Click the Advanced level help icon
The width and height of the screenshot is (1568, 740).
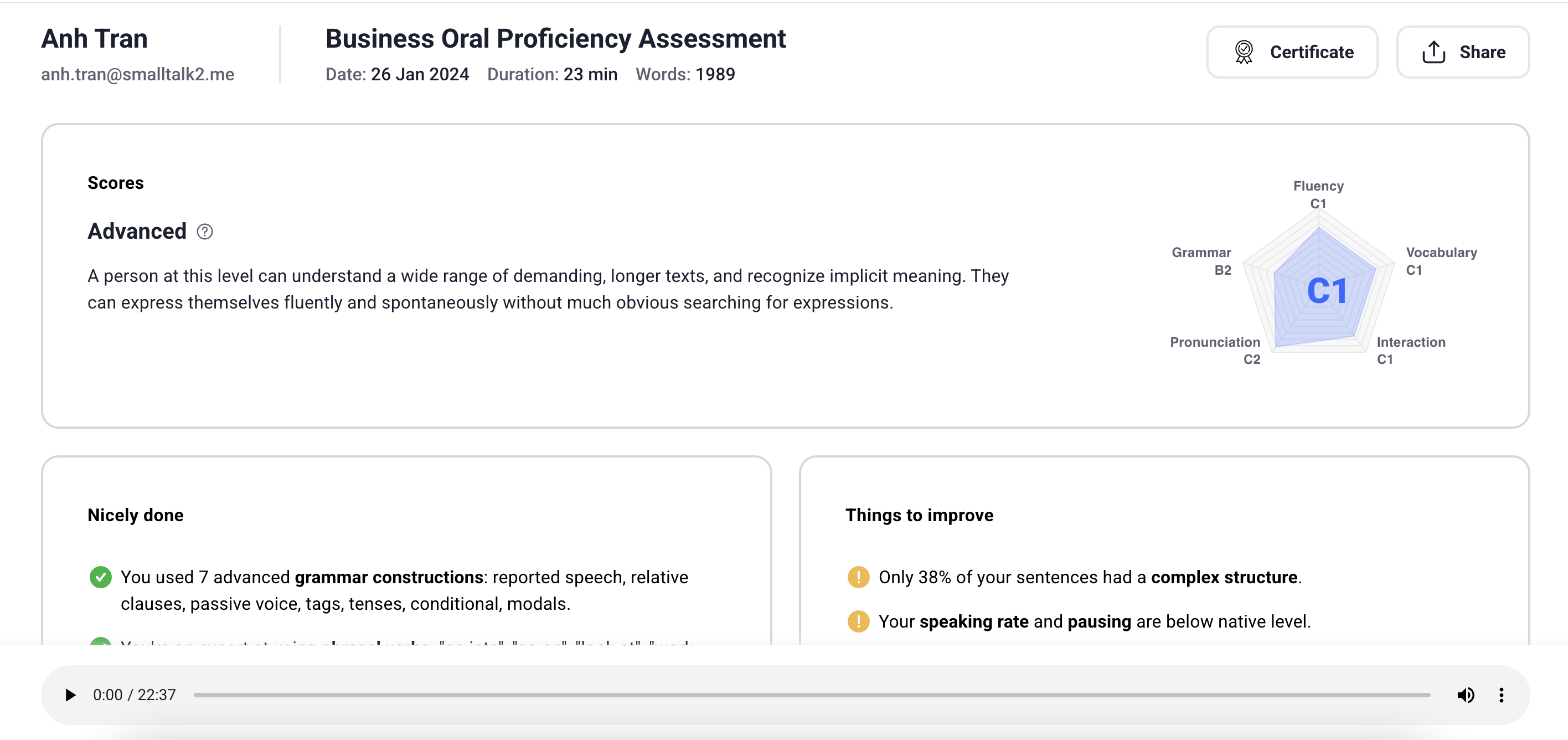[204, 232]
